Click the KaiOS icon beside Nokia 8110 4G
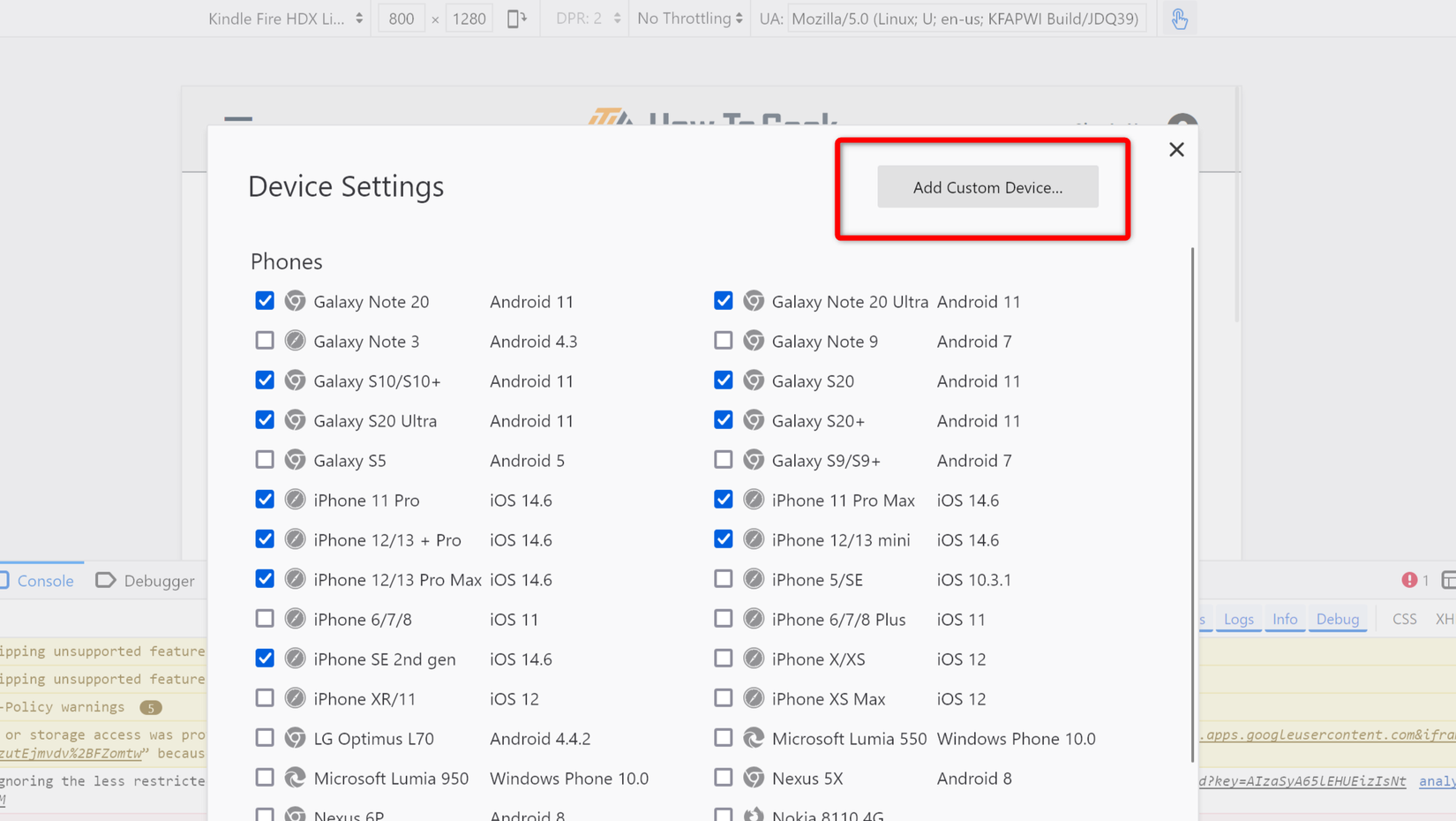The width and height of the screenshot is (1456, 821). (754, 814)
